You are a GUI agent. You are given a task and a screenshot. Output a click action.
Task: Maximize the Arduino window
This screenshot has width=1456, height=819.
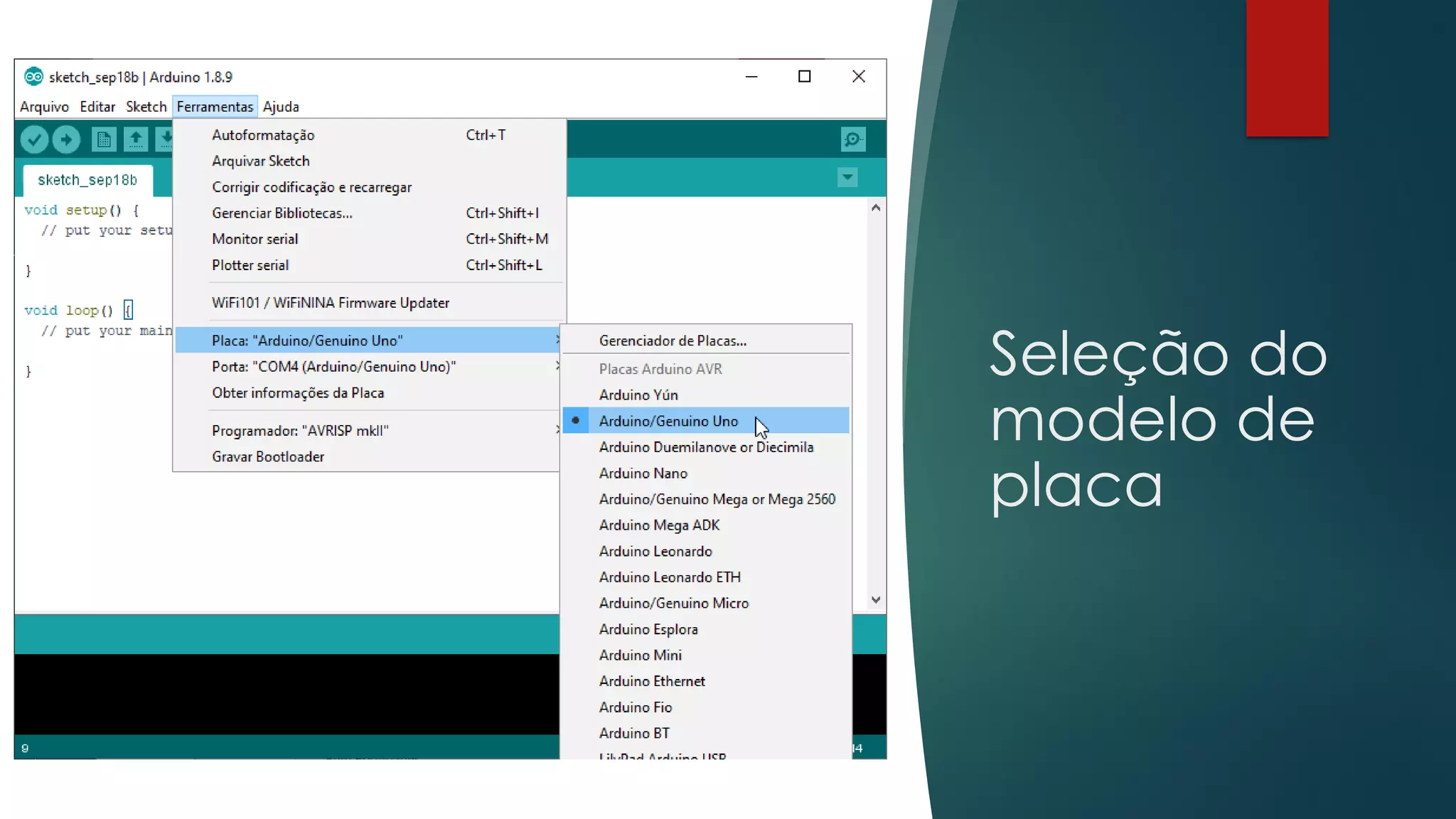point(804,77)
